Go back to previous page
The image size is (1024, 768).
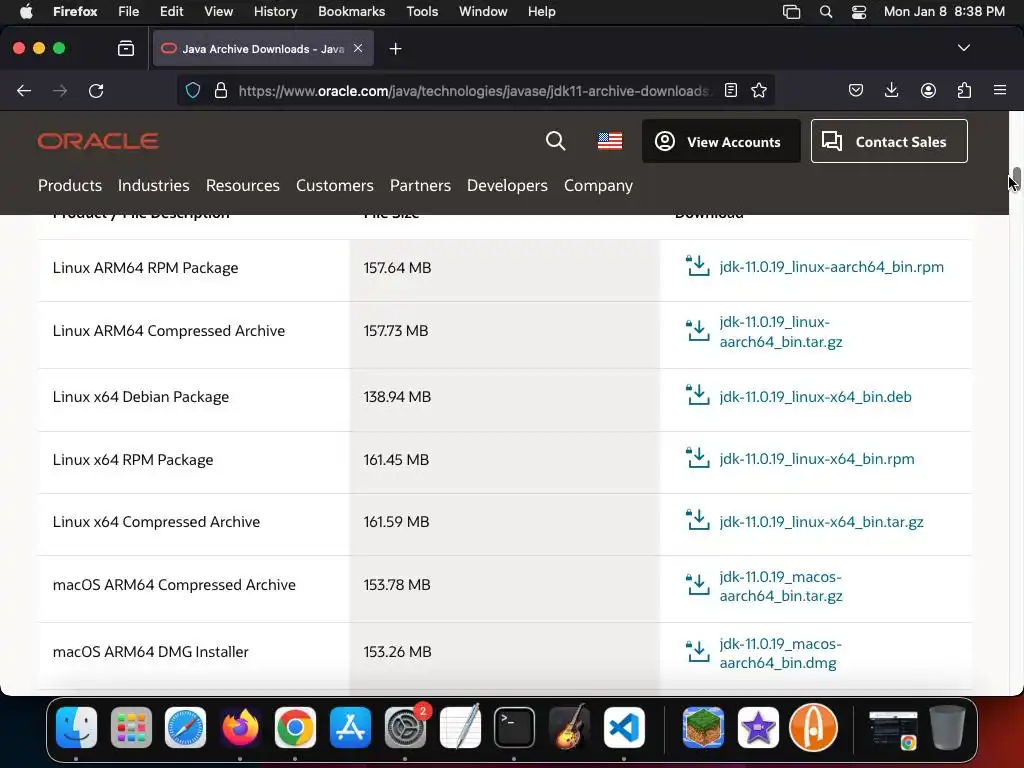(24, 91)
